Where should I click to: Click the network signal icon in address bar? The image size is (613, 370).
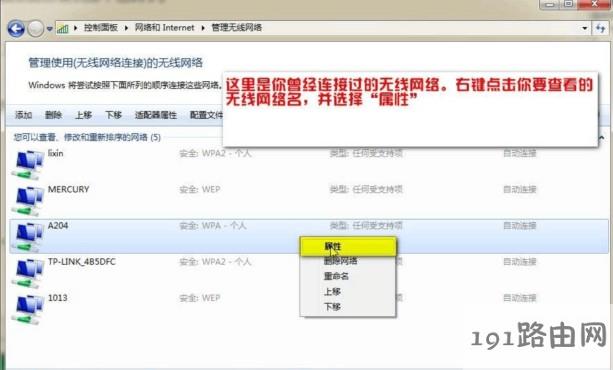click(x=63, y=28)
